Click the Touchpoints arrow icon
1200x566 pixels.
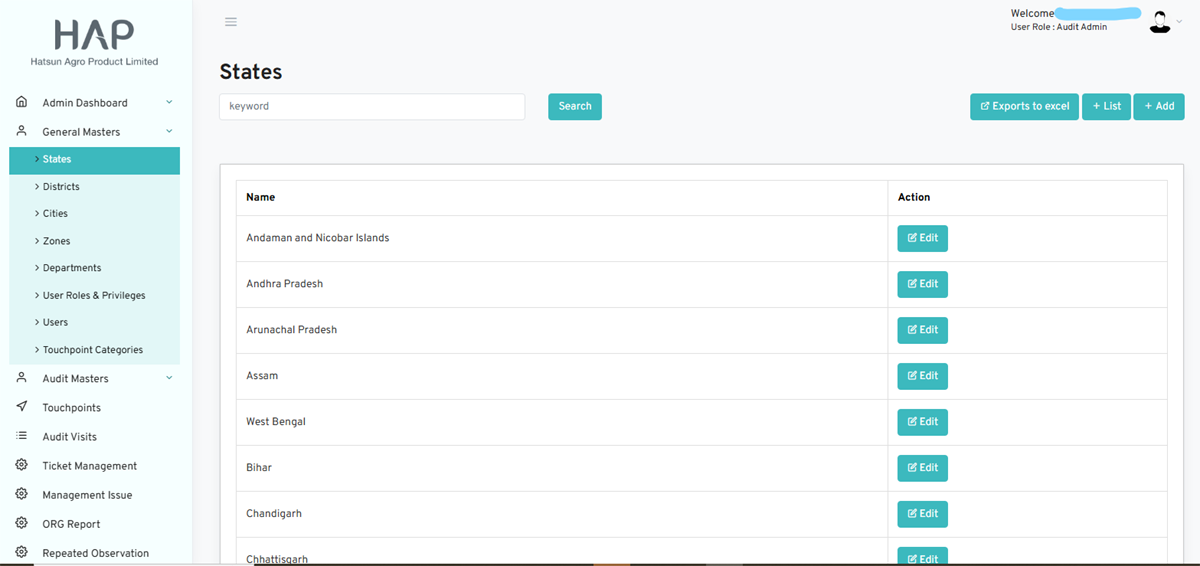[x=22, y=407]
